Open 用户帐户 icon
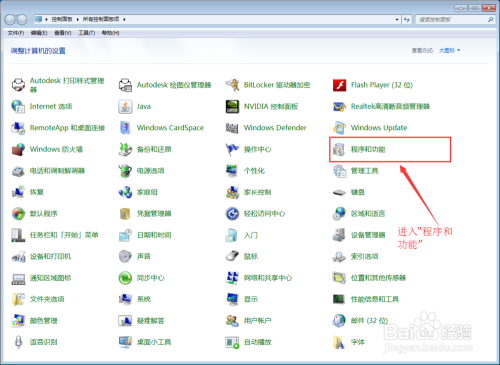500x365 pixels. (232, 321)
